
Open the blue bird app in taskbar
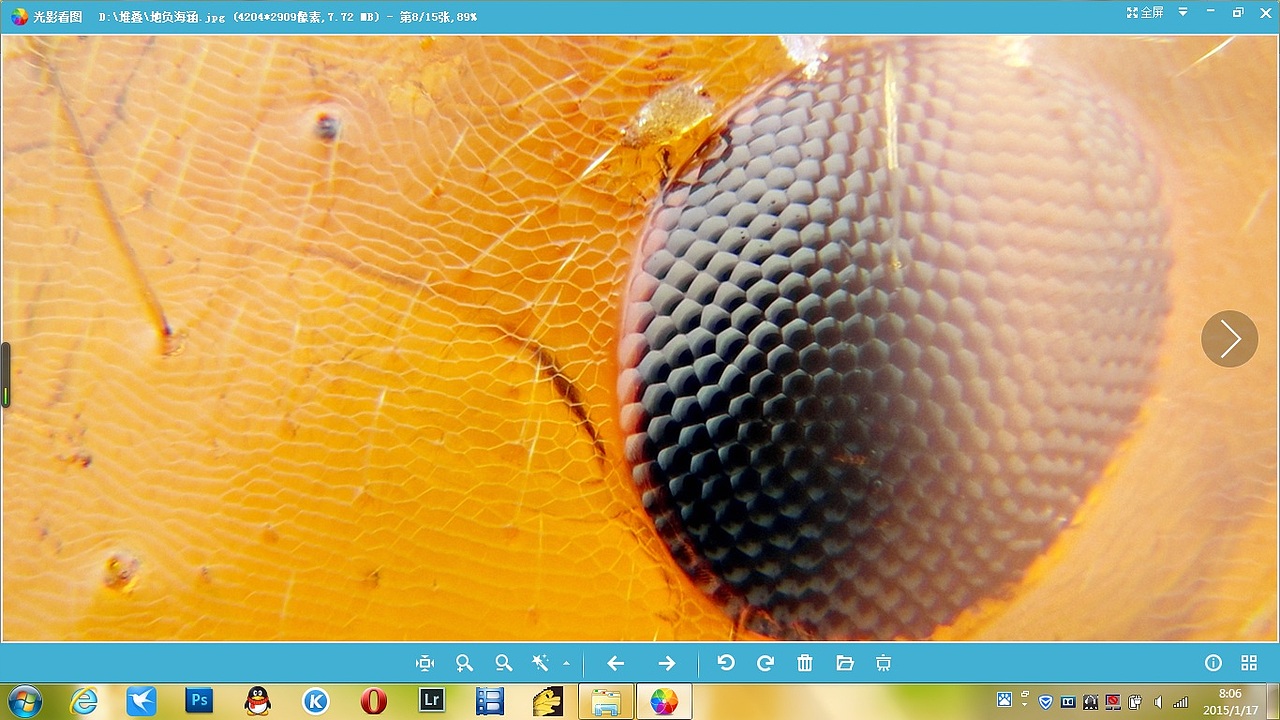(141, 701)
